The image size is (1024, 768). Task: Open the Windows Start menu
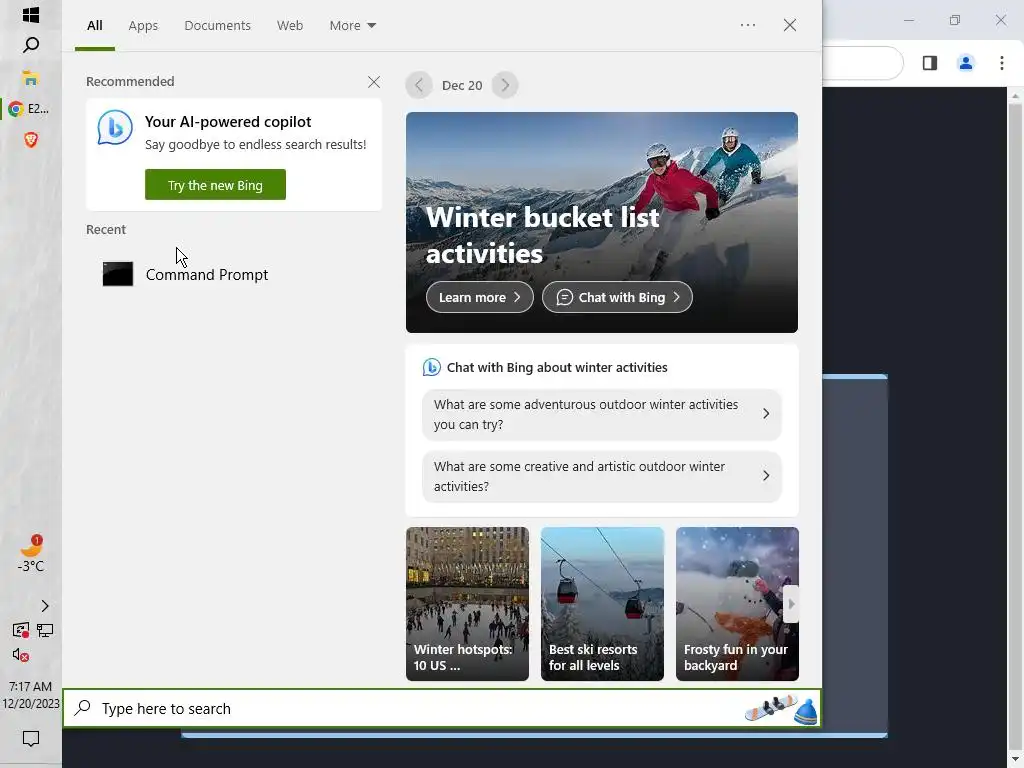(31, 14)
